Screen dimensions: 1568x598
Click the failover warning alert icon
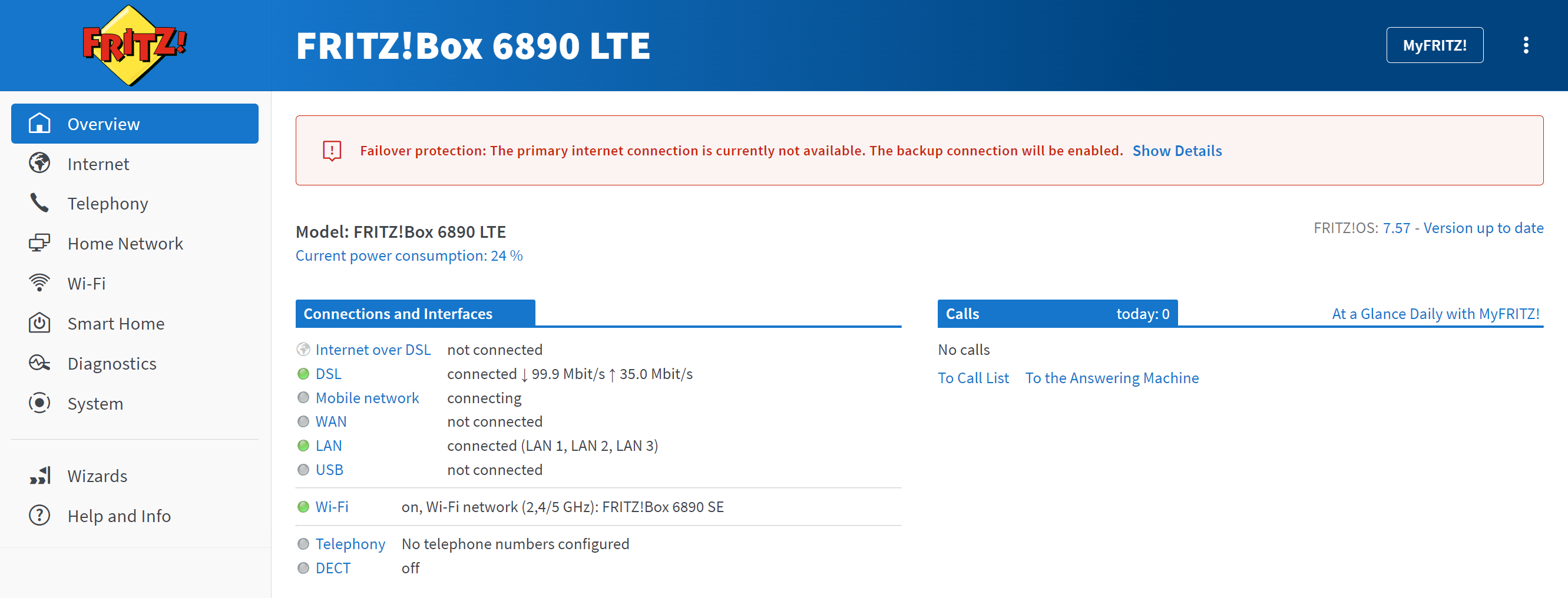pyautogui.click(x=332, y=151)
